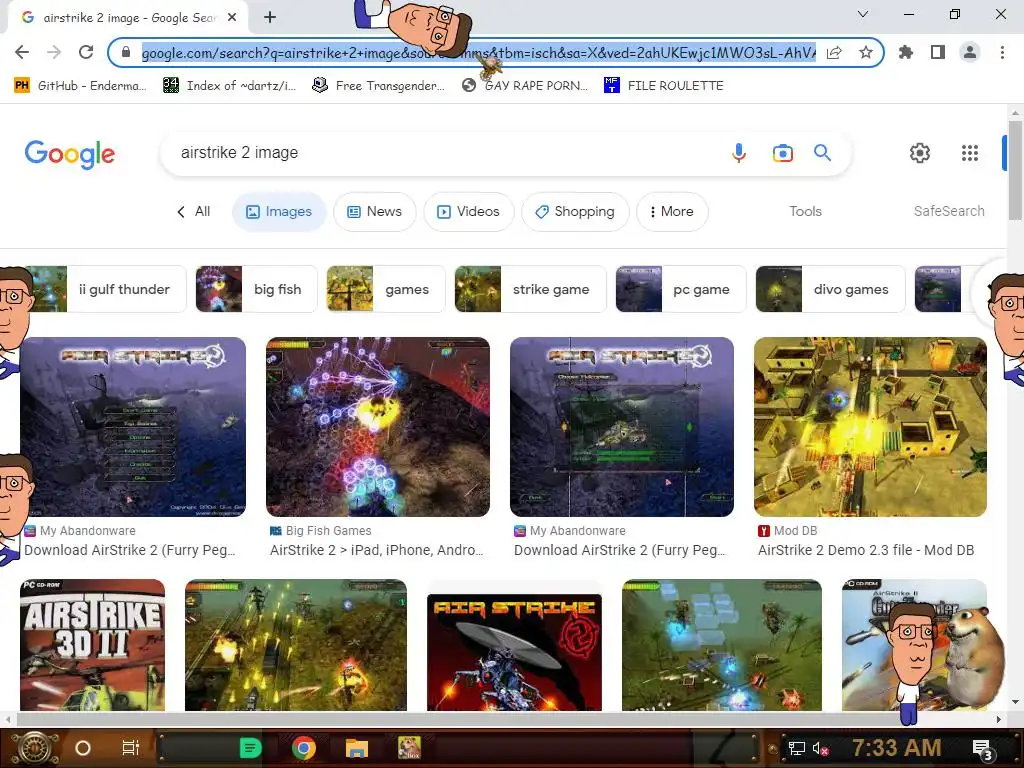Click the 7:33 AM clock
1024x768 pixels.
pyautogui.click(x=897, y=748)
